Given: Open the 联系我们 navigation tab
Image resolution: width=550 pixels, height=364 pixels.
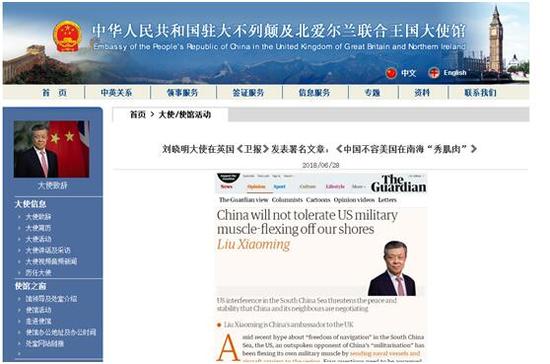Looking at the screenshot, I should pos(480,93).
